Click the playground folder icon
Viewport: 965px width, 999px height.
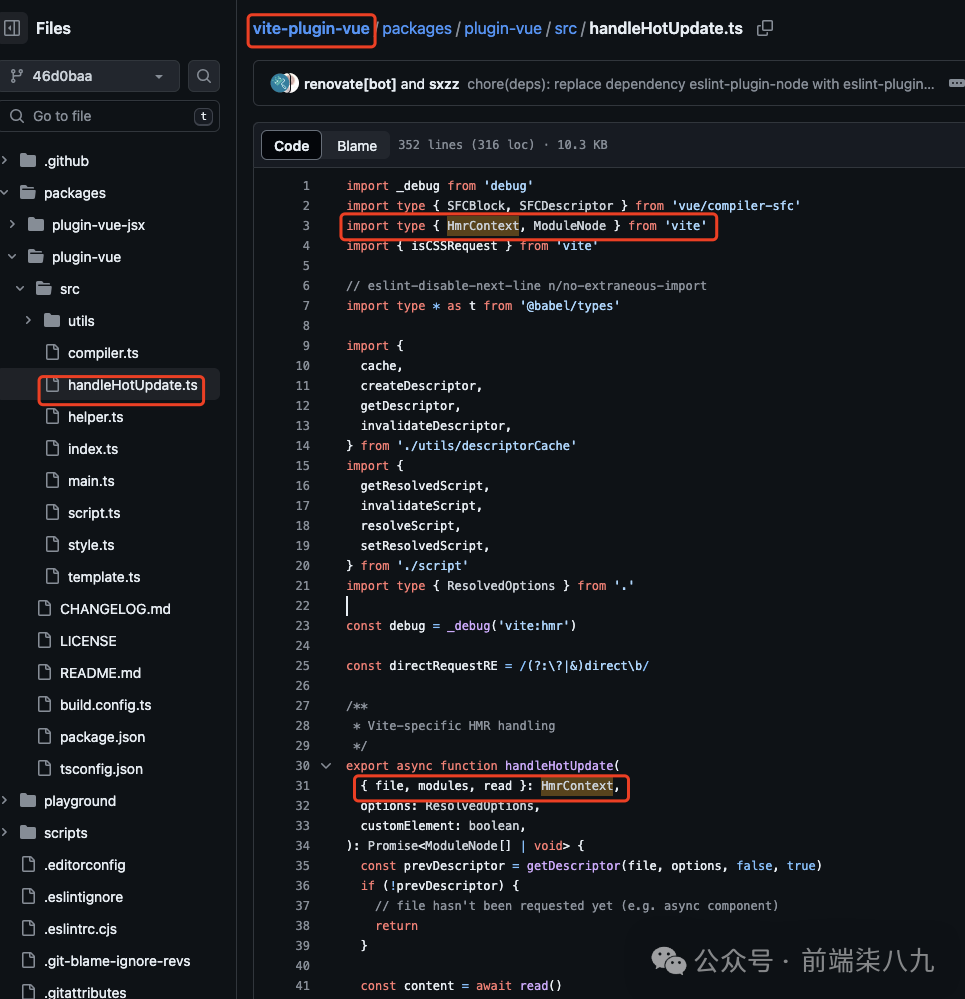click(28, 800)
